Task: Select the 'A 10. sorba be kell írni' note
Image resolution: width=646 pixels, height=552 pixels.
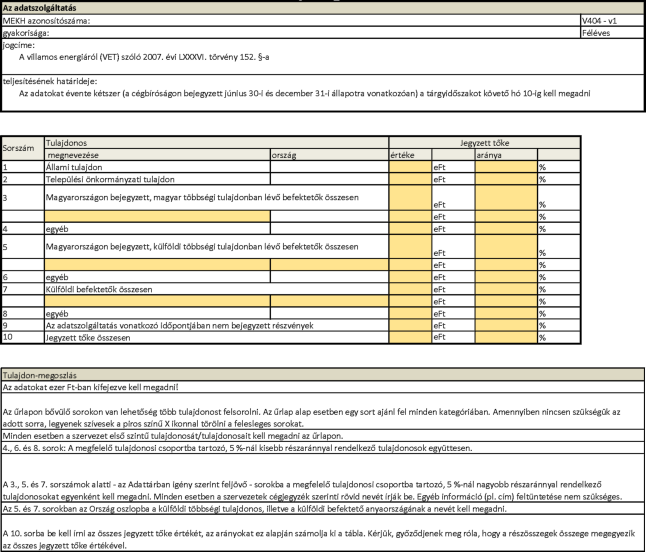Action: (x=322, y=533)
